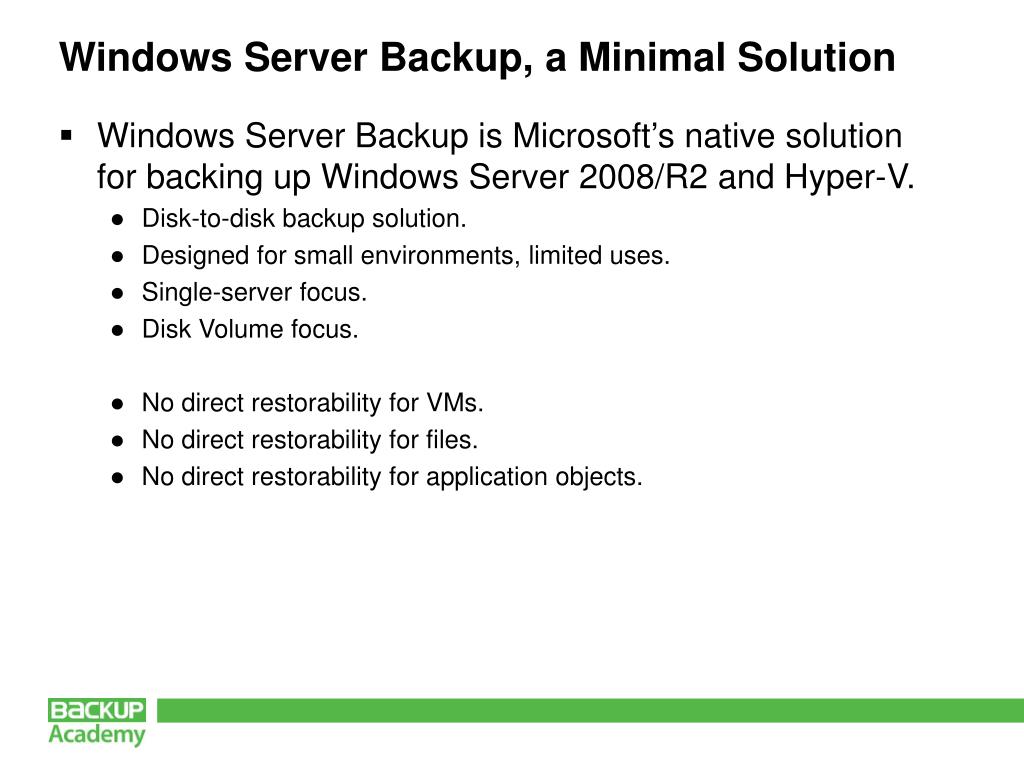The width and height of the screenshot is (1024, 768).
Task: Click 'Disk-to-disk backup solution' text
Action: [x=304, y=218]
